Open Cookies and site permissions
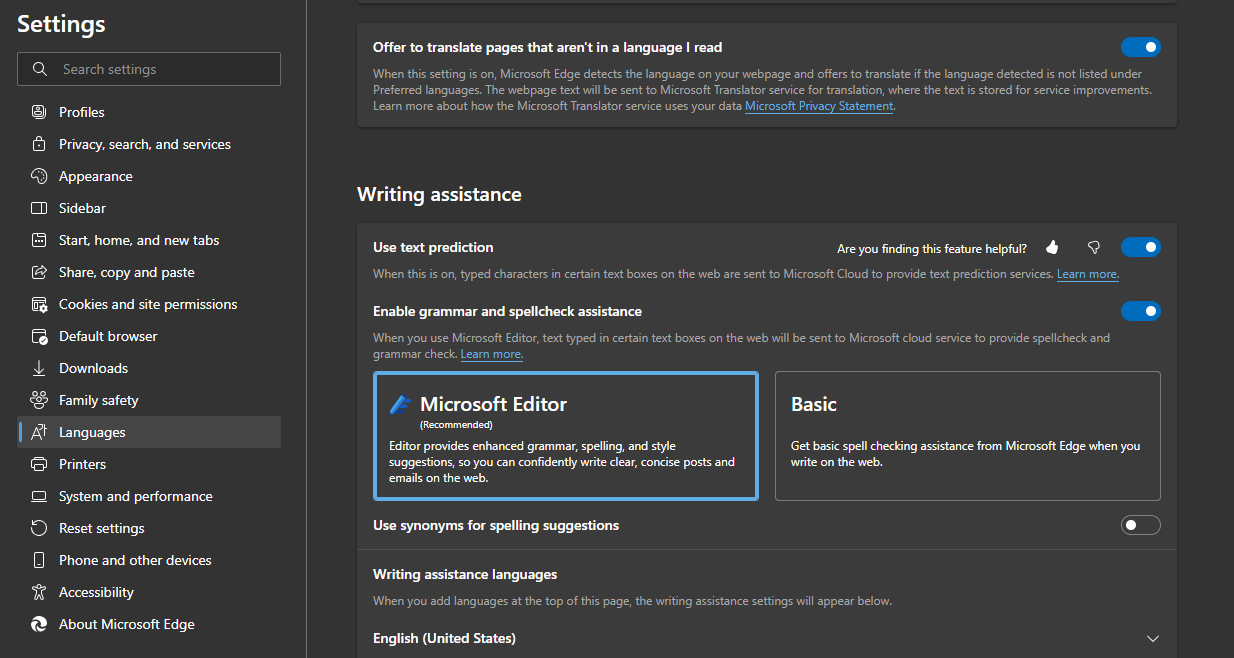The image size is (1234, 658). 148,304
